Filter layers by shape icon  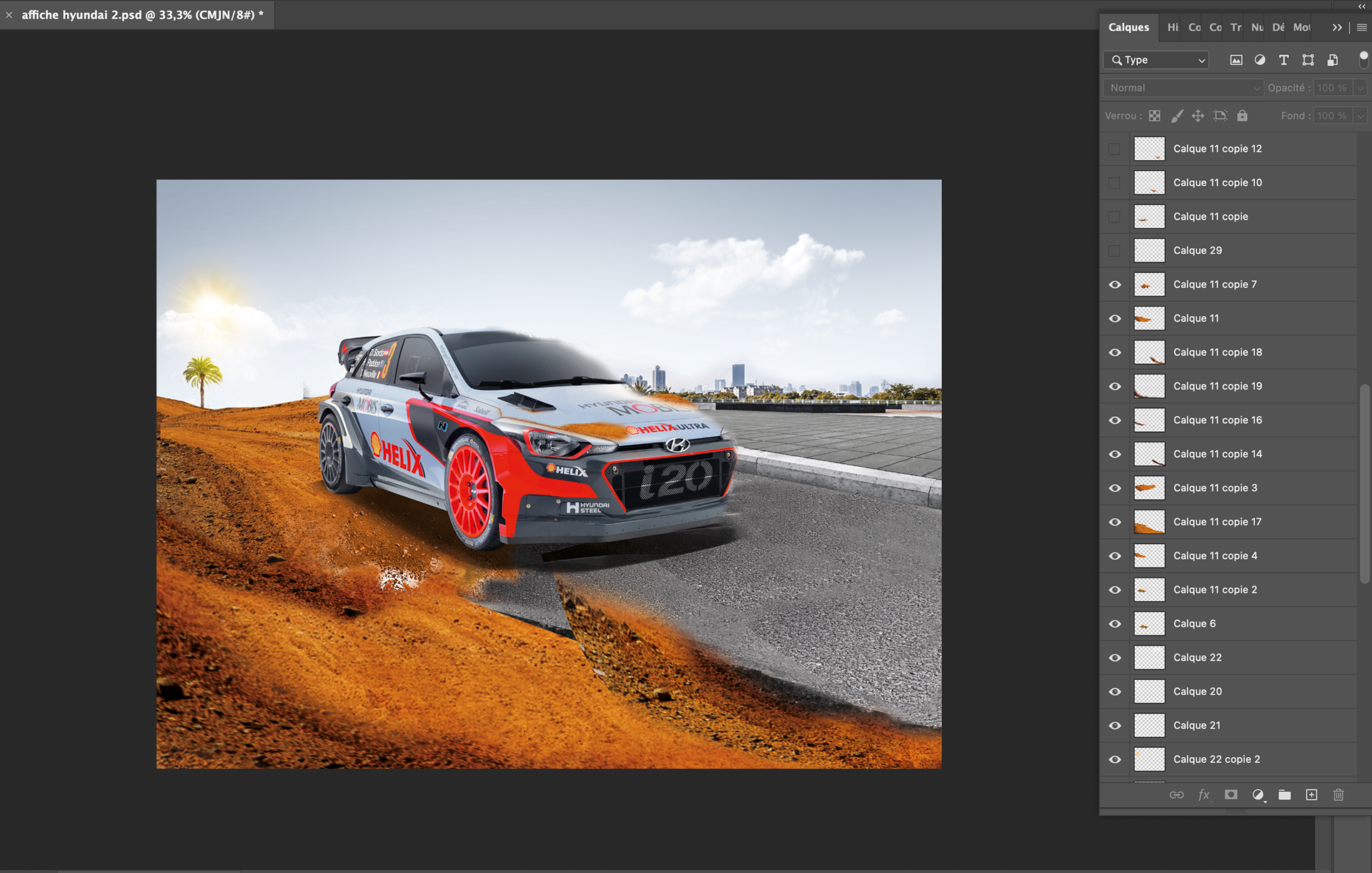point(1308,60)
